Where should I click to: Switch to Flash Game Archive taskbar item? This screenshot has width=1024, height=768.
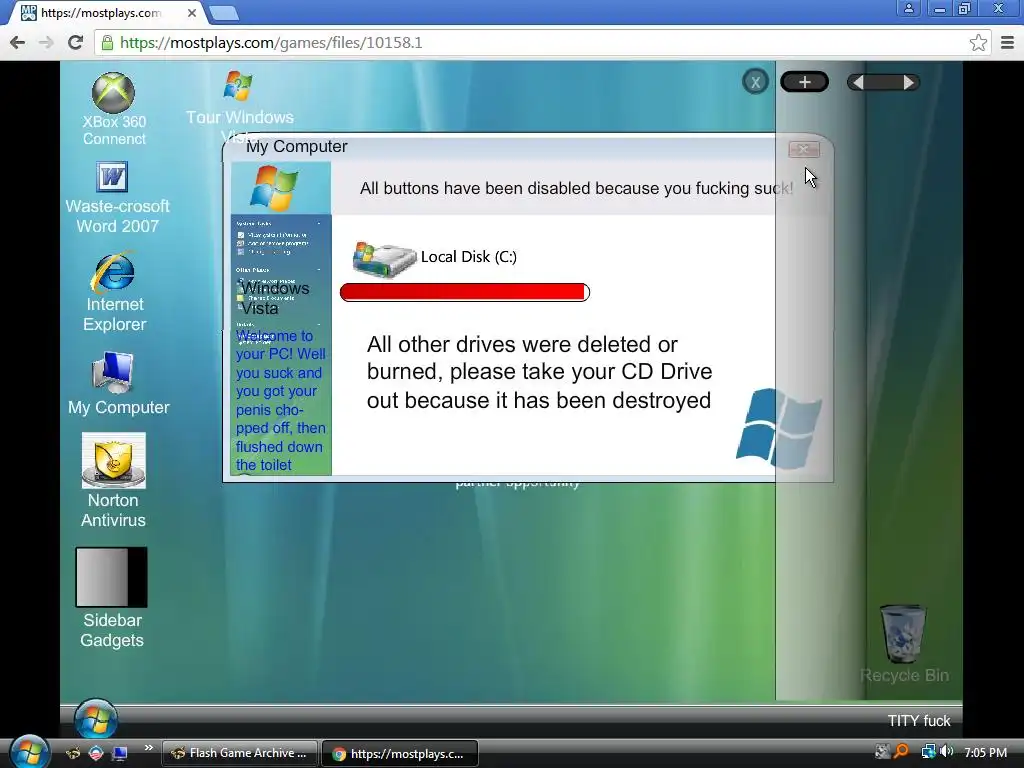pyautogui.click(x=239, y=753)
